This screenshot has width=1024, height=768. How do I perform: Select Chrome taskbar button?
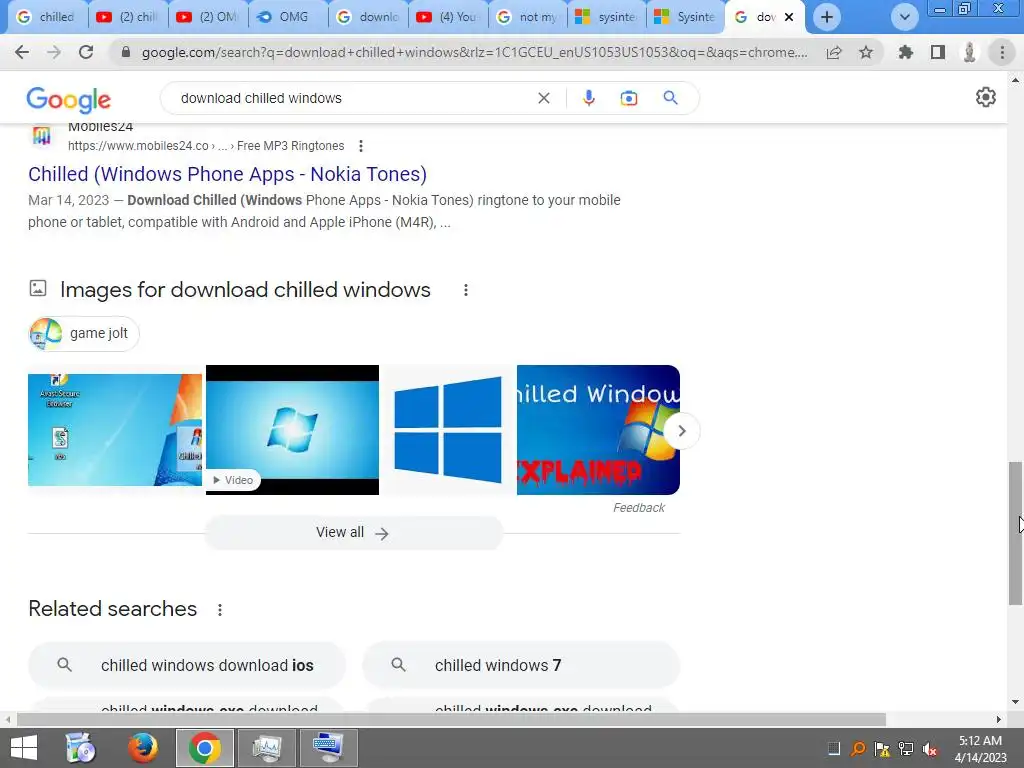tap(204, 748)
